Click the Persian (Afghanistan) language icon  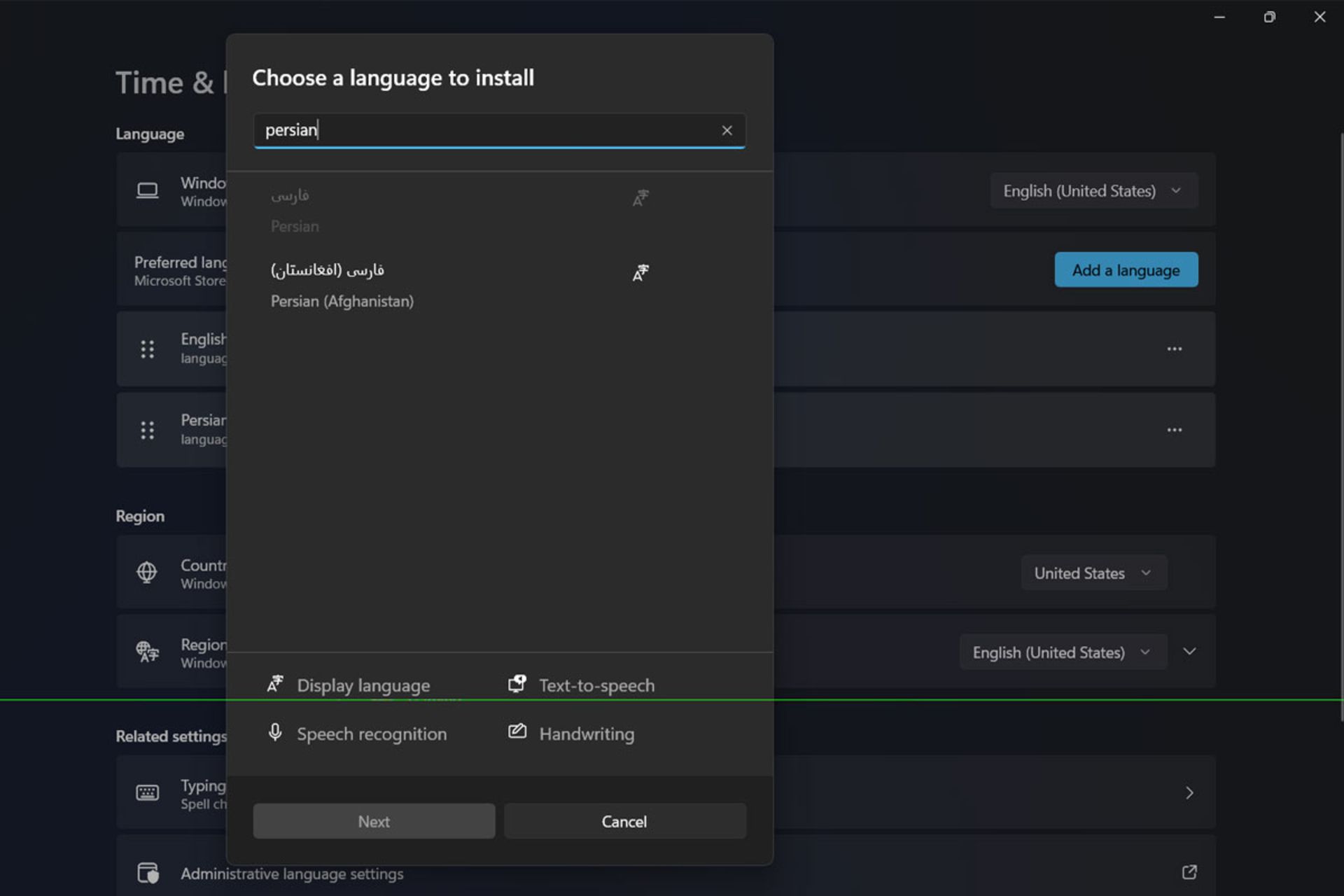coord(640,272)
